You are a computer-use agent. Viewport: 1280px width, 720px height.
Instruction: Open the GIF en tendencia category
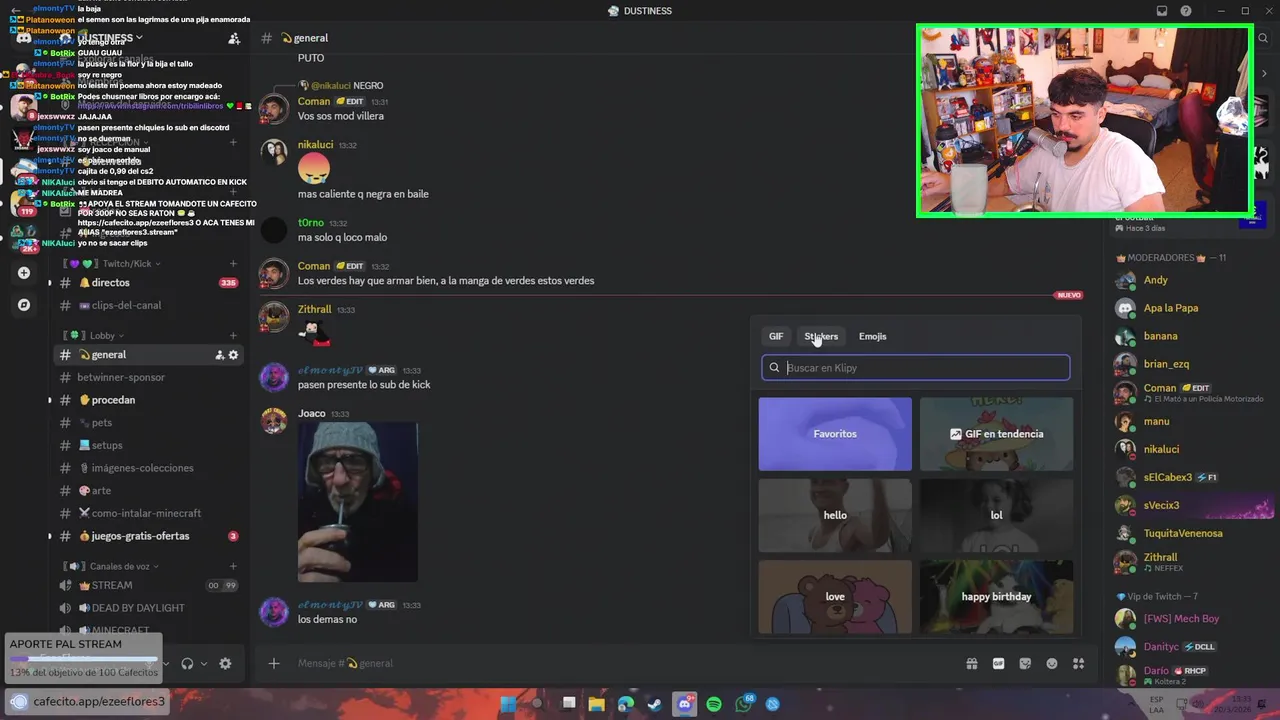(997, 434)
